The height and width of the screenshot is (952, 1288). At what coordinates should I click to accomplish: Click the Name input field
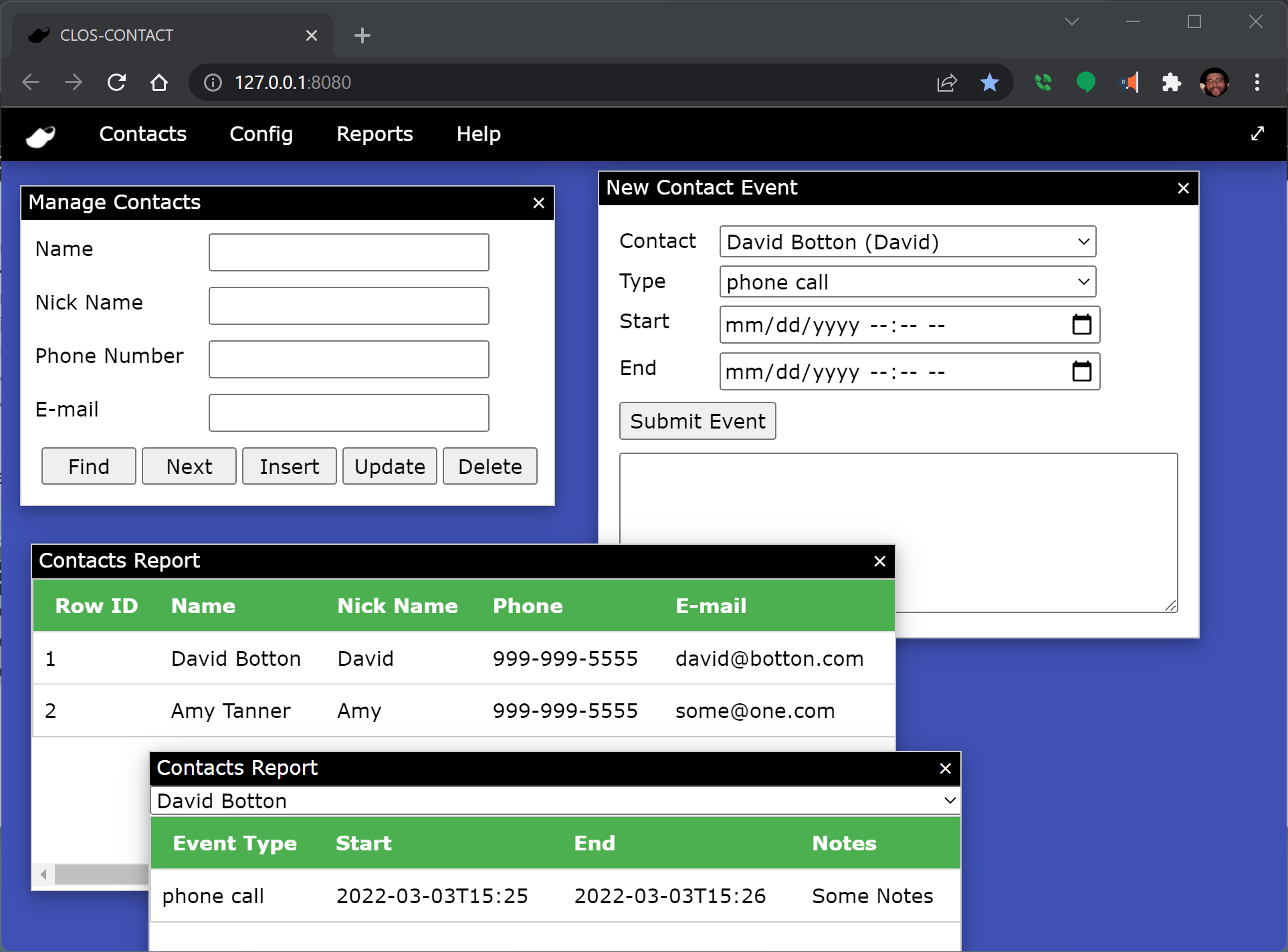[348, 252]
